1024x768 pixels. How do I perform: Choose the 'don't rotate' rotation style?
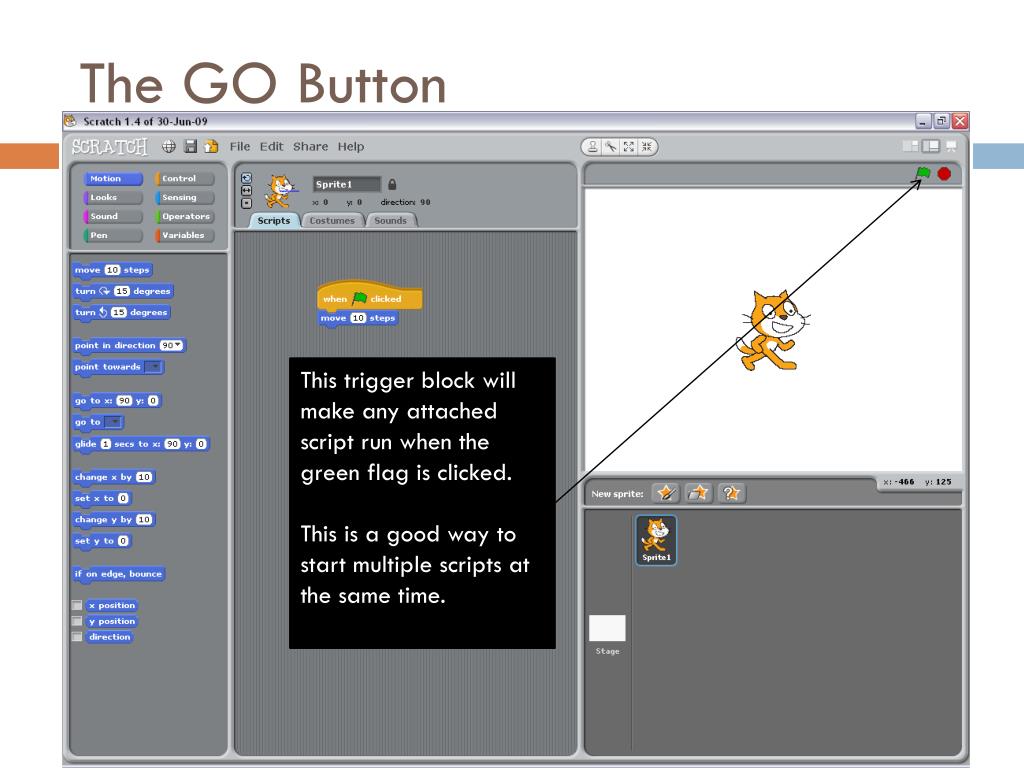click(246, 203)
